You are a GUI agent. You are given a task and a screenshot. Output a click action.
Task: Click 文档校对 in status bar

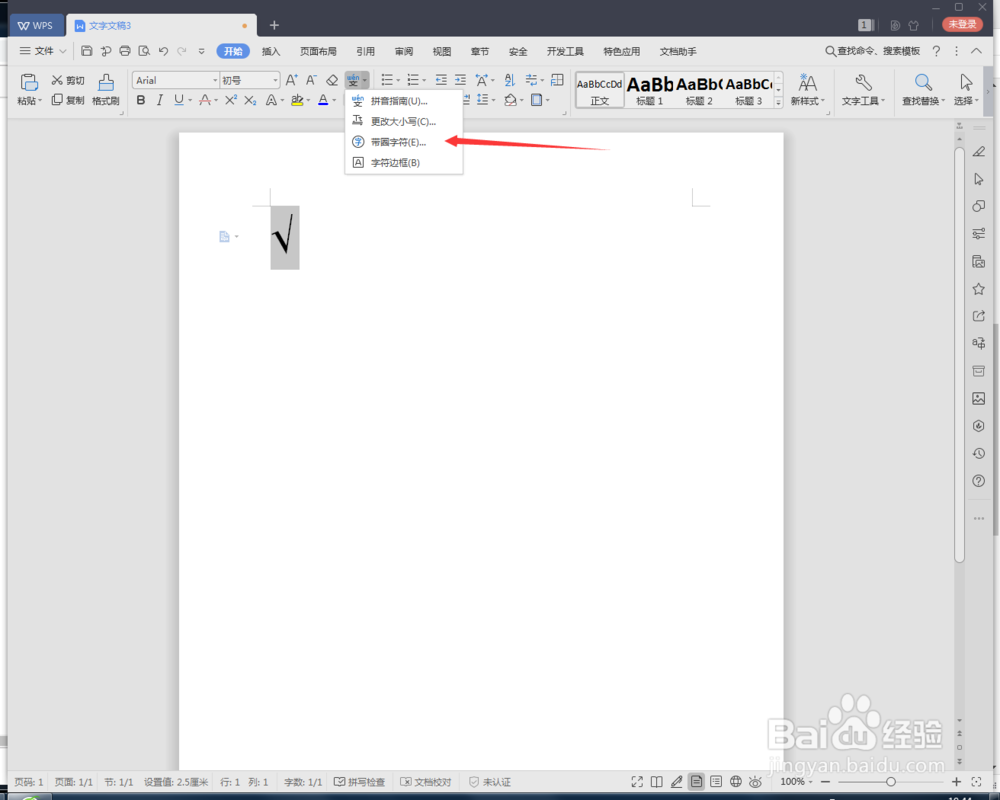425,782
